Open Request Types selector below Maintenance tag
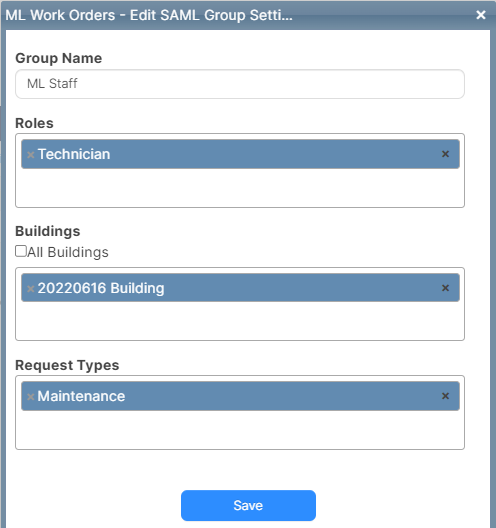Image resolution: width=496 pixels, height=528 pixels. 240,429
